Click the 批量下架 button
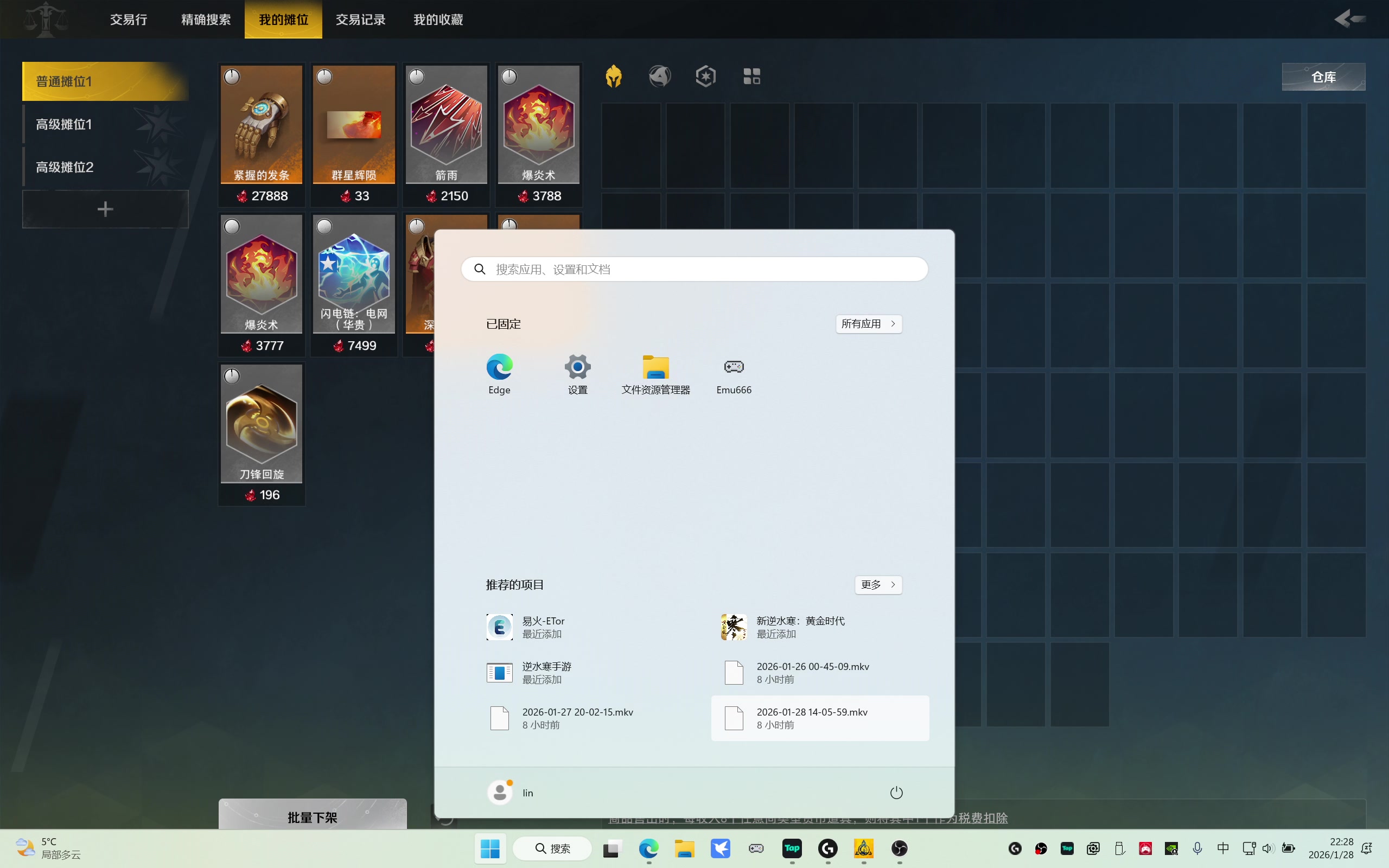The height and width of the screenshot is (868, 1389). pos(312,816)
